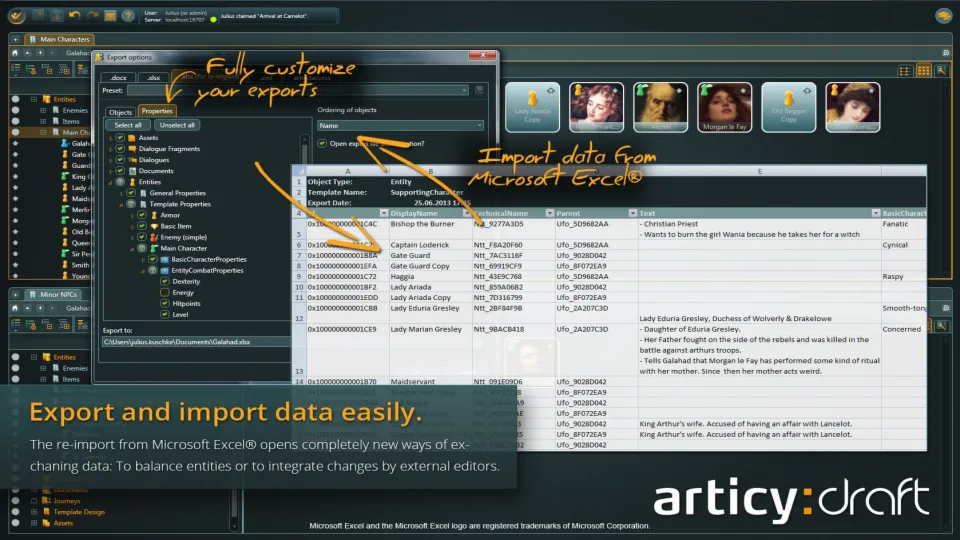
Task: Save export preset disk icon
Action: [479, 90]
